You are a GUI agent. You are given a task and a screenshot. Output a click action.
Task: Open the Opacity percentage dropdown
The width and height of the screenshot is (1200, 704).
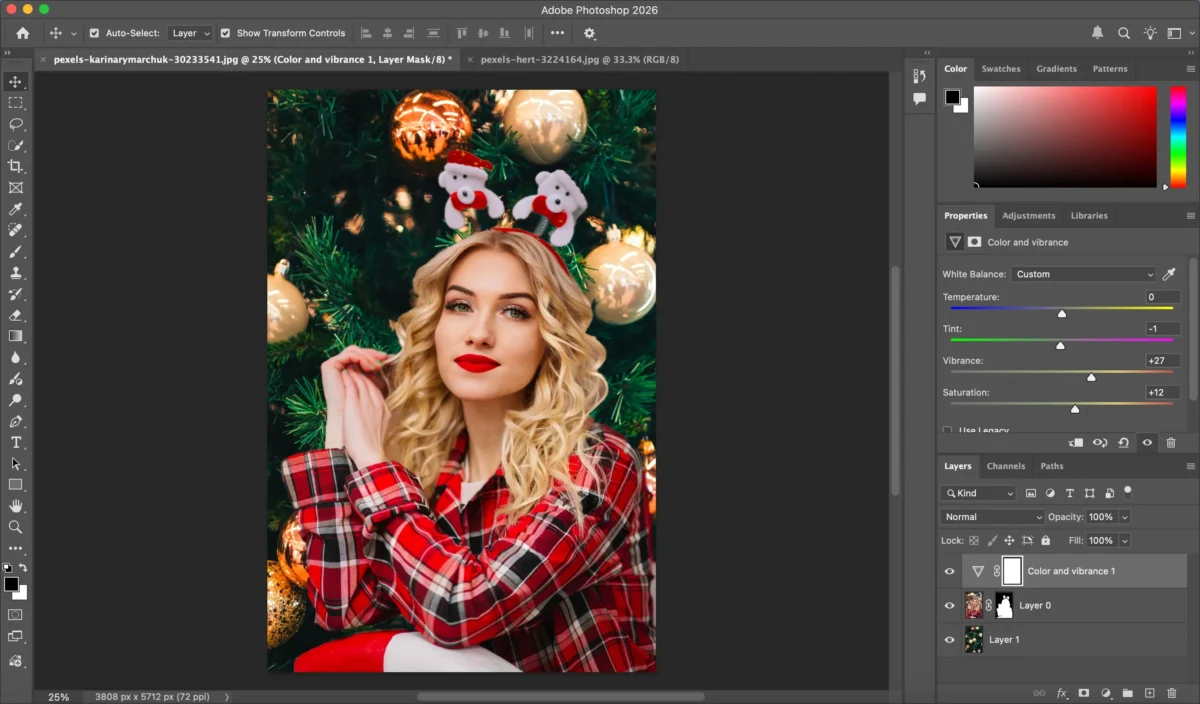click(x=1123, y=516)
